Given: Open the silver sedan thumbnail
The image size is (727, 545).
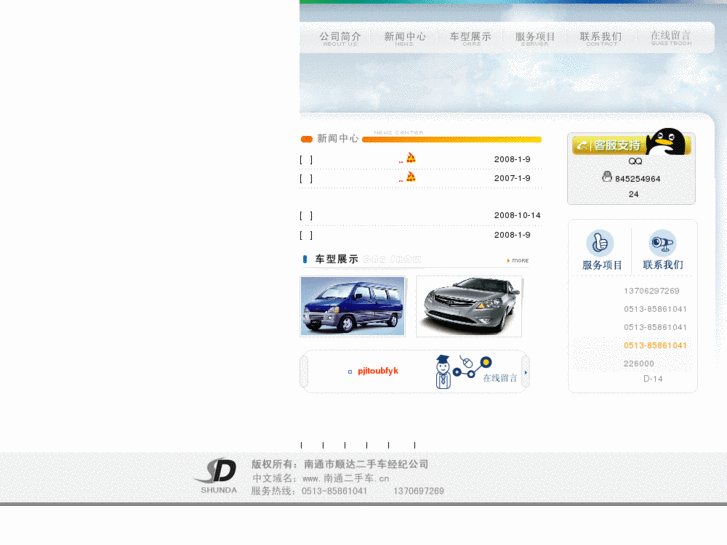Looking at the screenshot, I should click(x=469, y=306).
